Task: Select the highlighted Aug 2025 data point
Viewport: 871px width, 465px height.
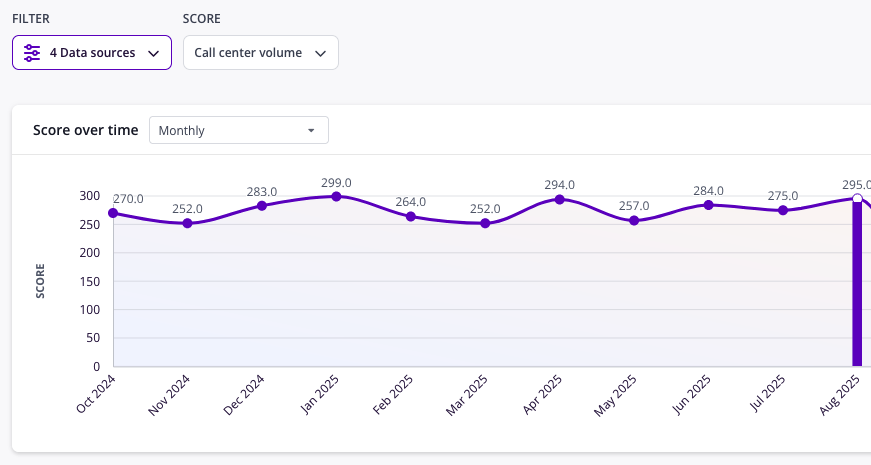Action: 858,199
